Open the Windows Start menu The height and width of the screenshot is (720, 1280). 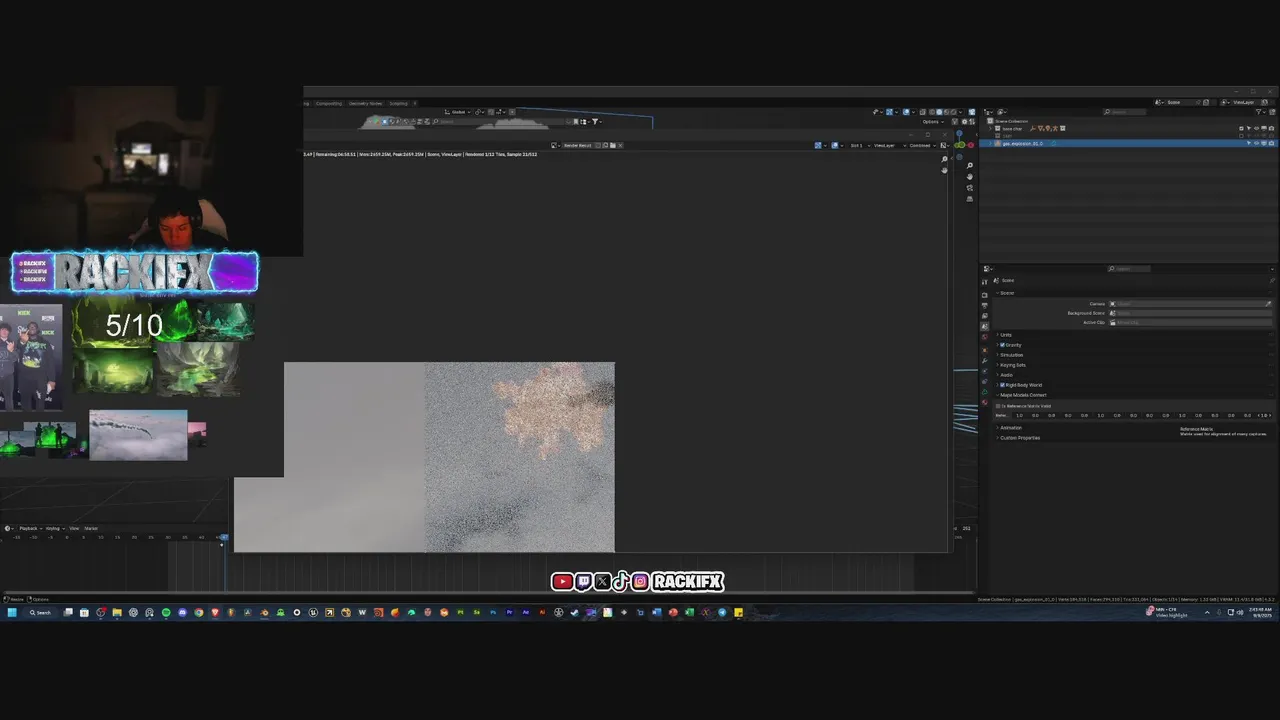tap(12, 612)
